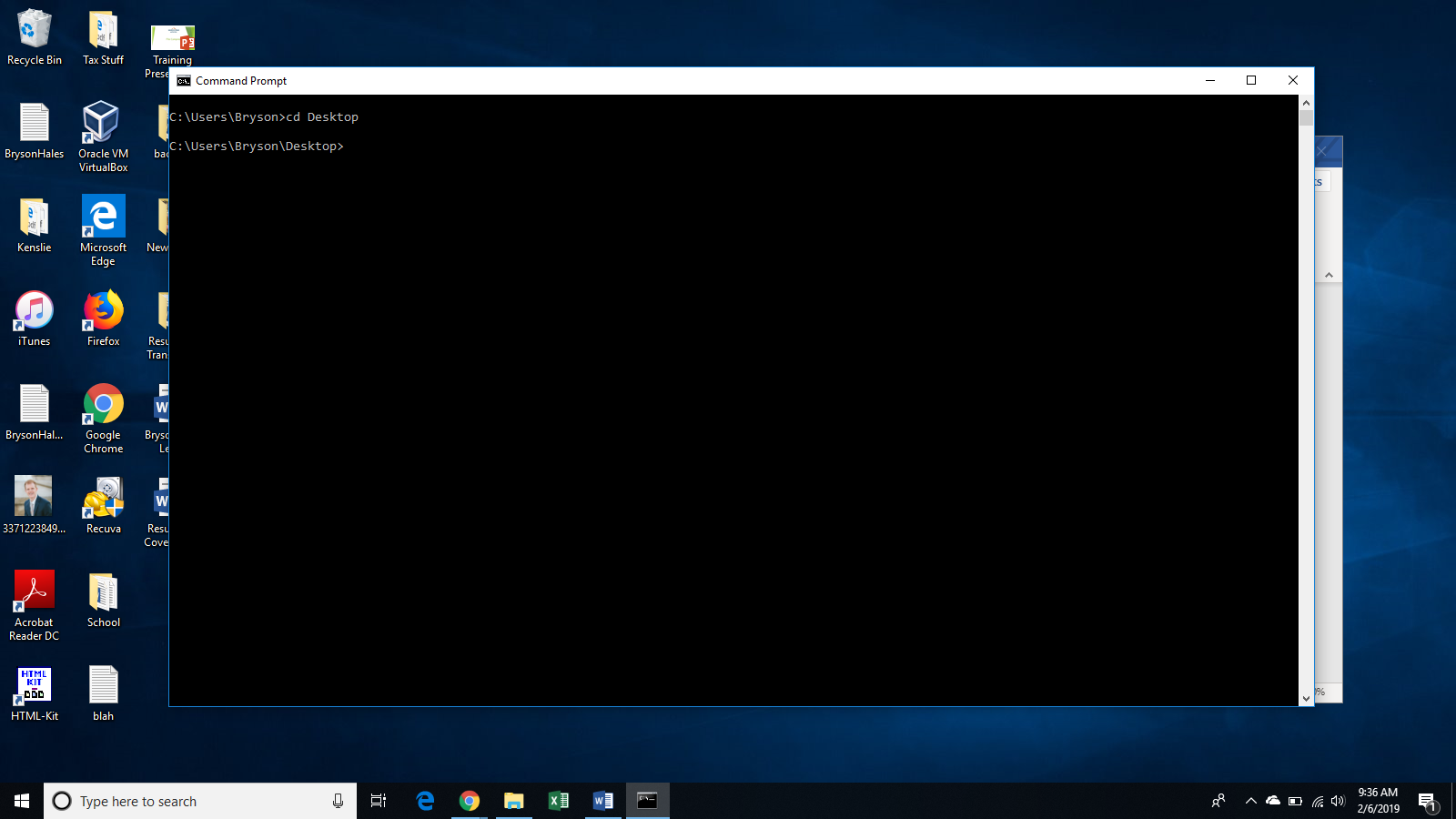Toggle Wi-Fi via the tray icon
Image resolution: width=1456 pixels, height=819 pixels.
[x=1316, y=801]
